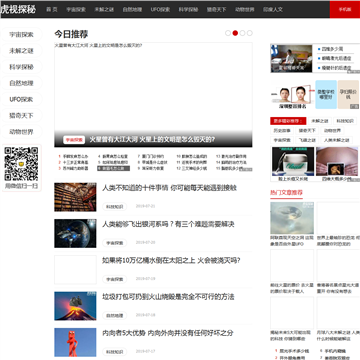
Task: Click 猎奇天下 tag in 更多精彩推荐
Action: [x=307, y=131]
